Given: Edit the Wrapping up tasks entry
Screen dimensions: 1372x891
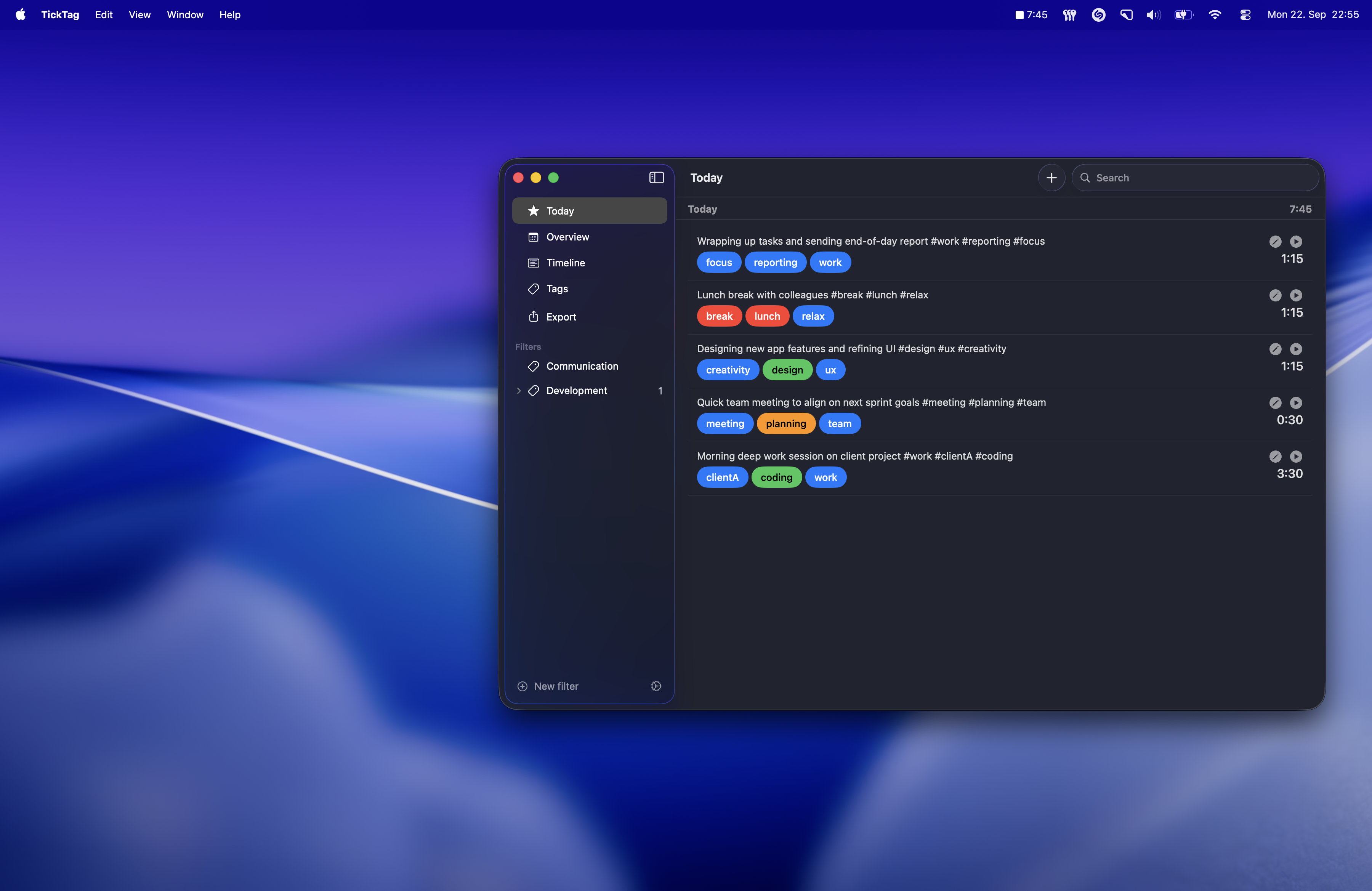Looking at the screenshot, I should click(1274, 242).
